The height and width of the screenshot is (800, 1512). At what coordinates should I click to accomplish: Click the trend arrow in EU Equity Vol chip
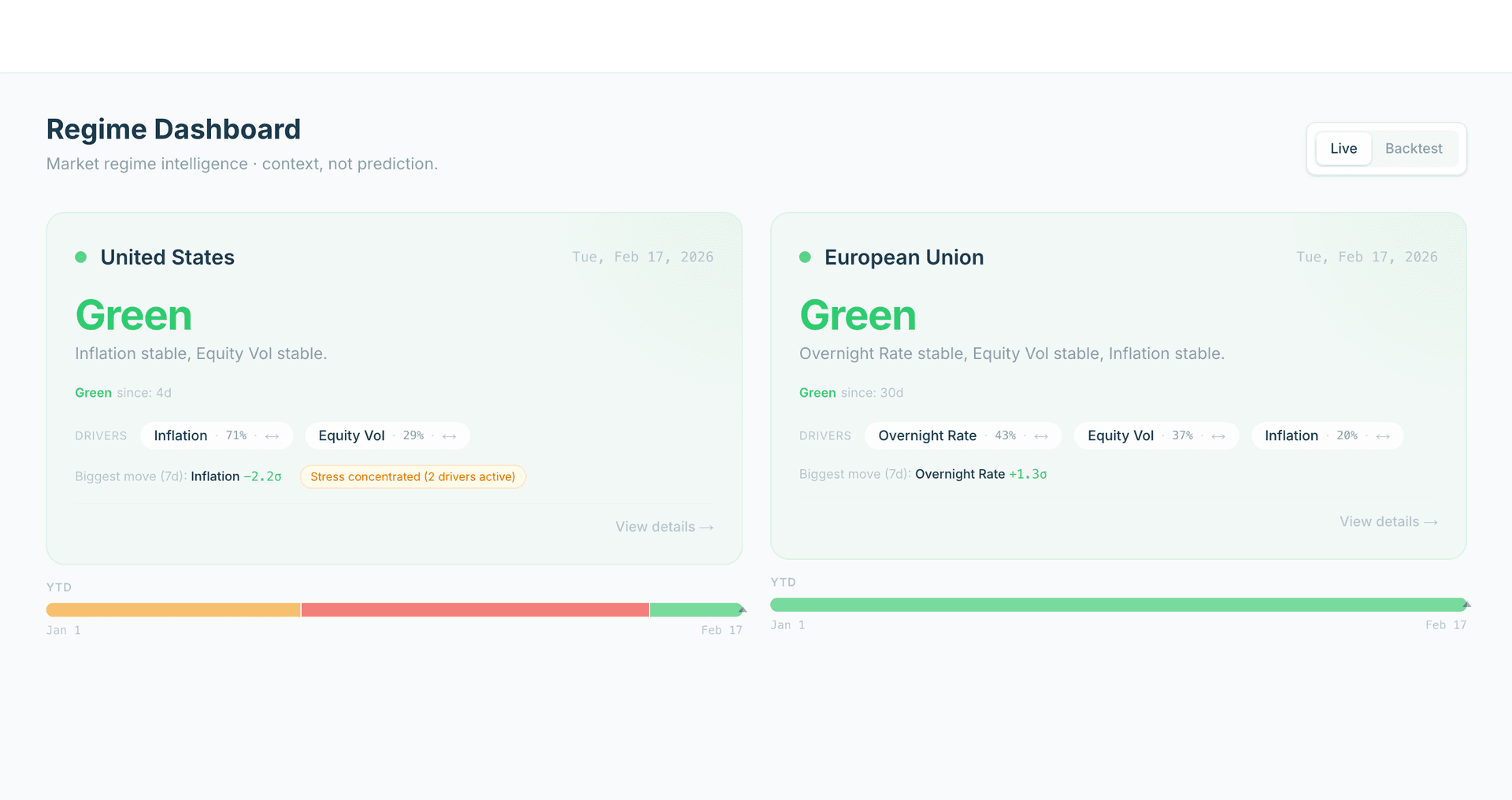click(x=1218, y=436)
